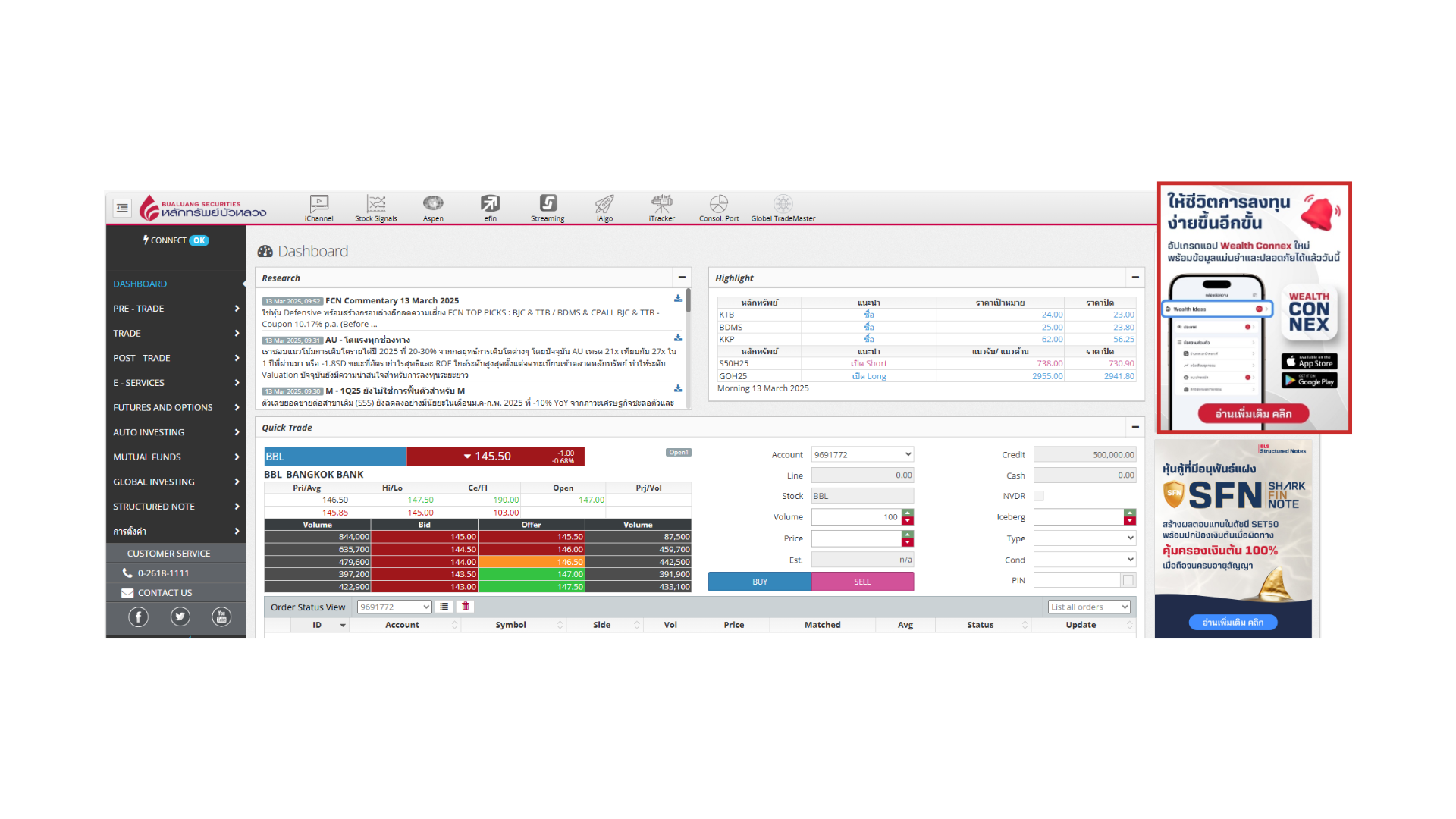Open the iTracker tool
Screen dimensions: 1456x819
coord(662,207)
